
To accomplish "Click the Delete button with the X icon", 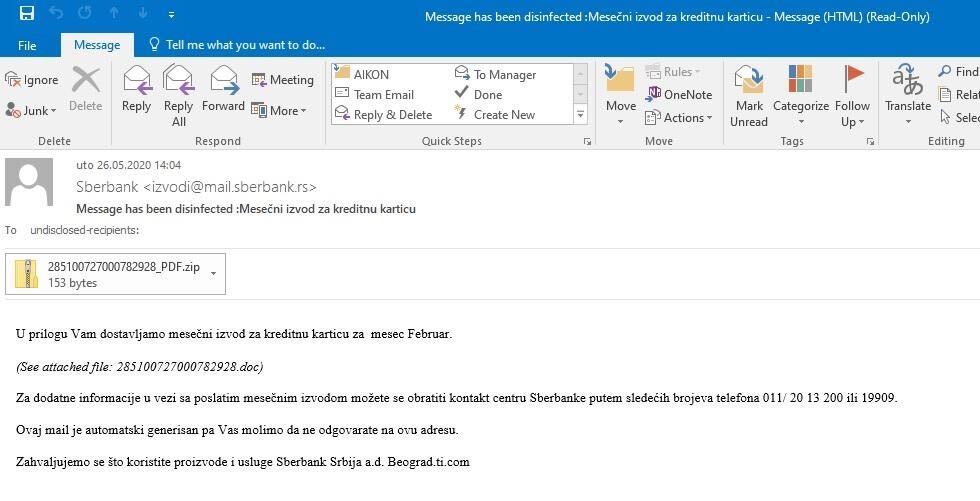I will click(x=86, y=89).
